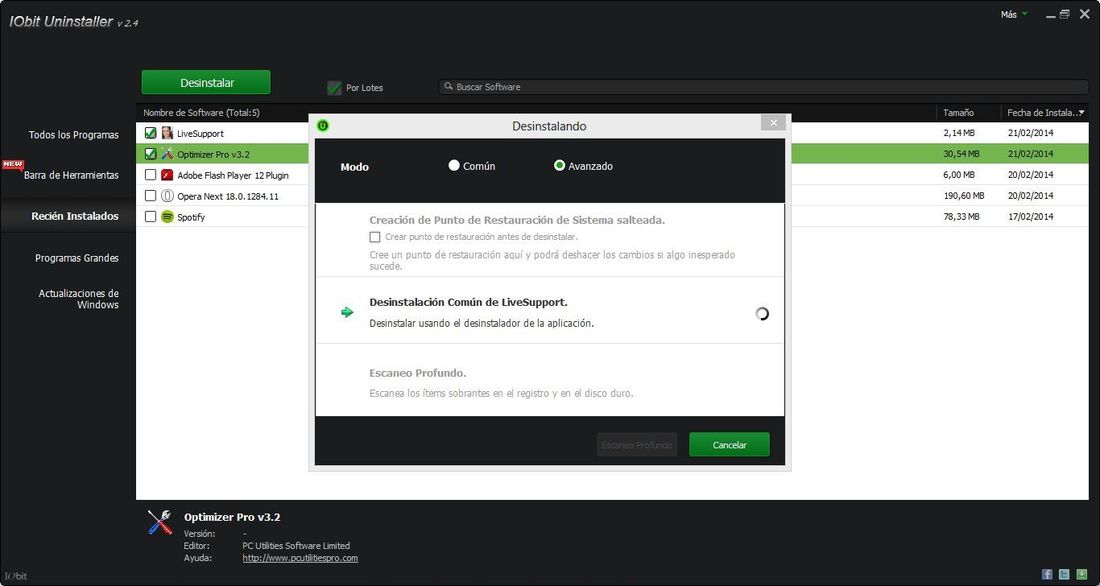Viewport: 1100px width, 586px height.
Task: Click Creación de Punto de Restauración heading
Action: [x=517, y=220]
